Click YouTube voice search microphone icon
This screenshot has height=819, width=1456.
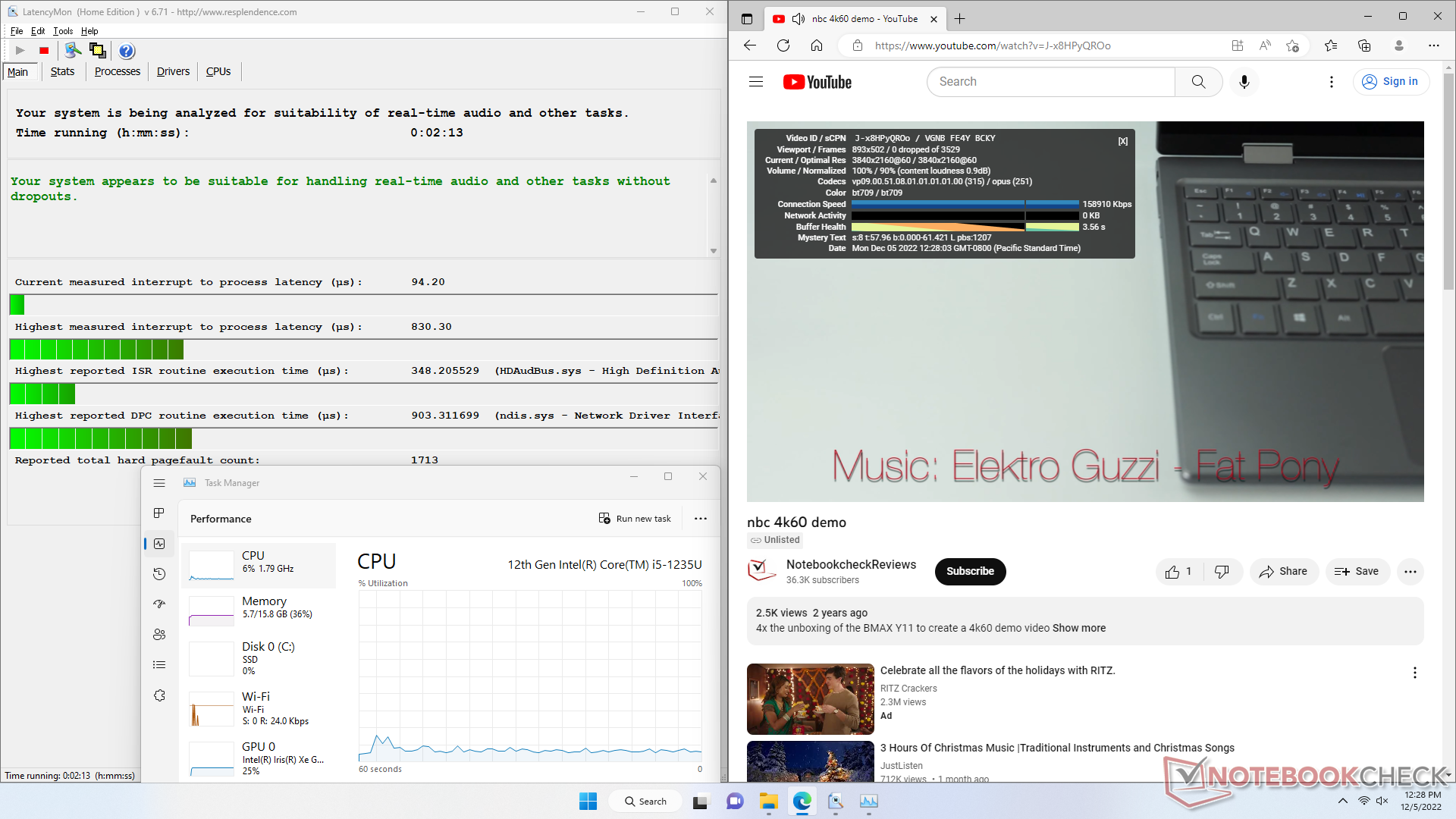pos(1244,82)
